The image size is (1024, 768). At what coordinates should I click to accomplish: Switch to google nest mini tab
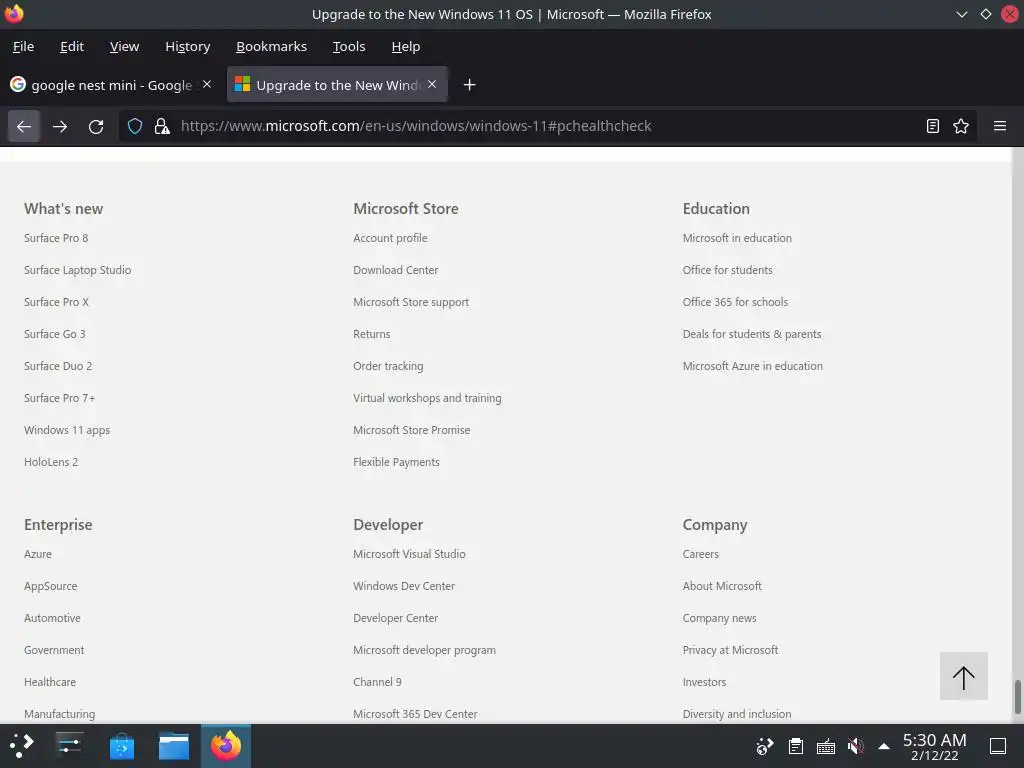tap(111, 85)
